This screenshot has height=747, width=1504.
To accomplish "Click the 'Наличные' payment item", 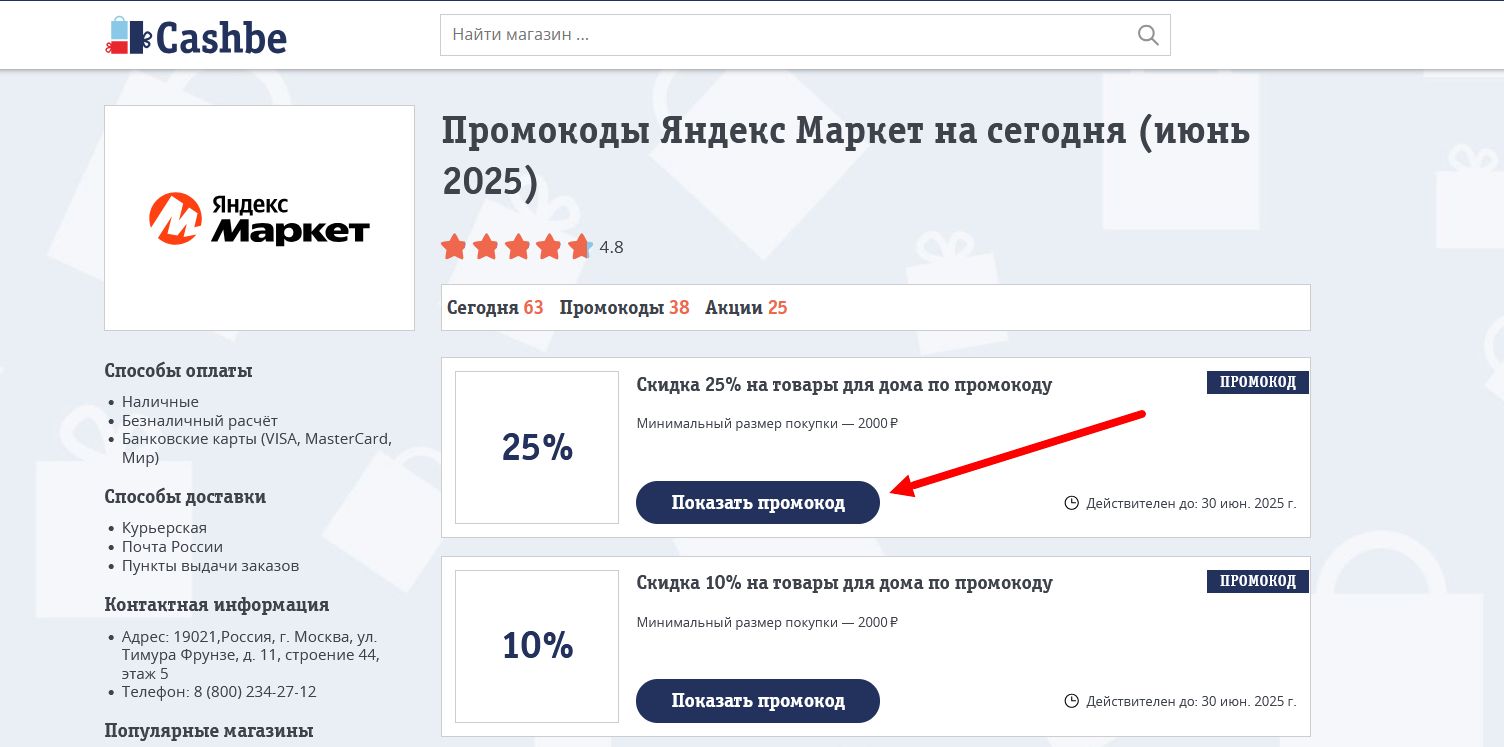I will [x=160, y=402].
